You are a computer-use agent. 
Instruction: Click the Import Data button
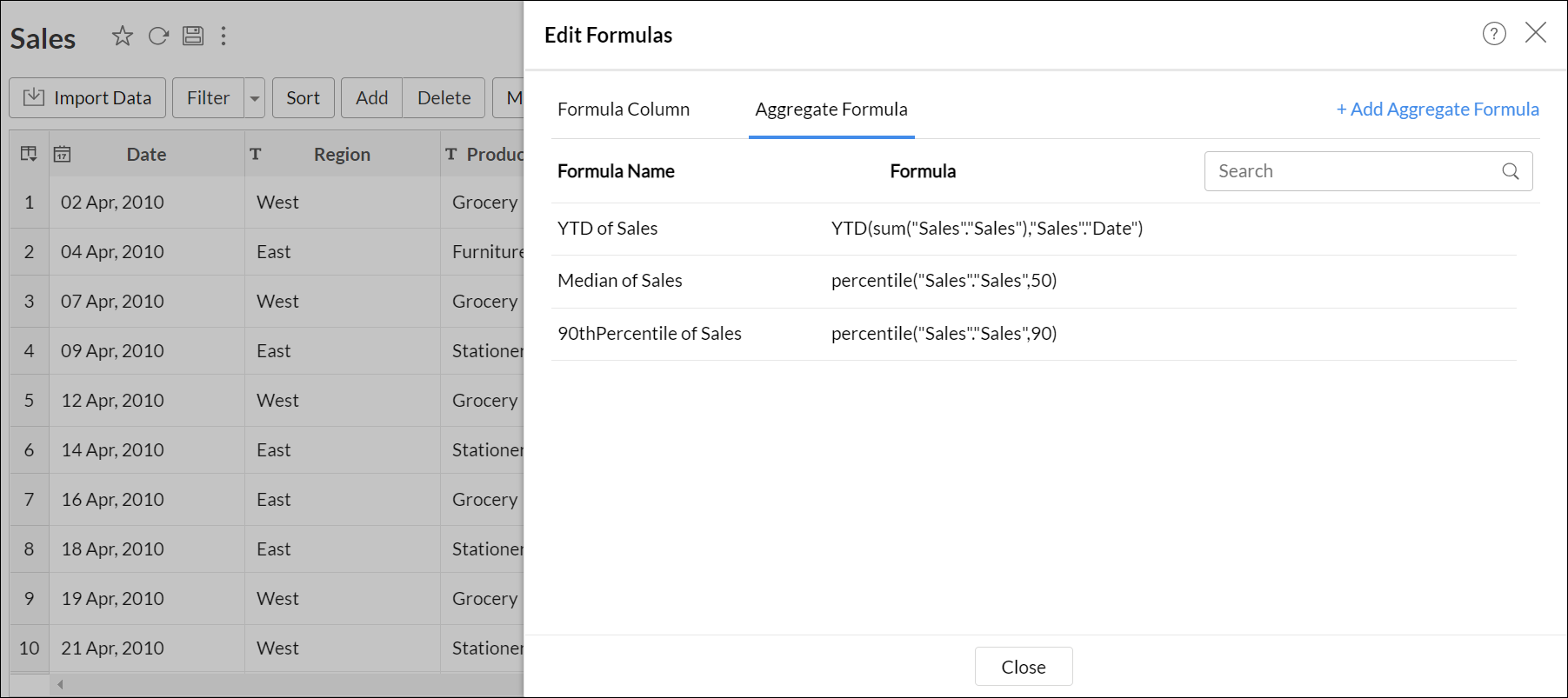click(x=87, y=98)
